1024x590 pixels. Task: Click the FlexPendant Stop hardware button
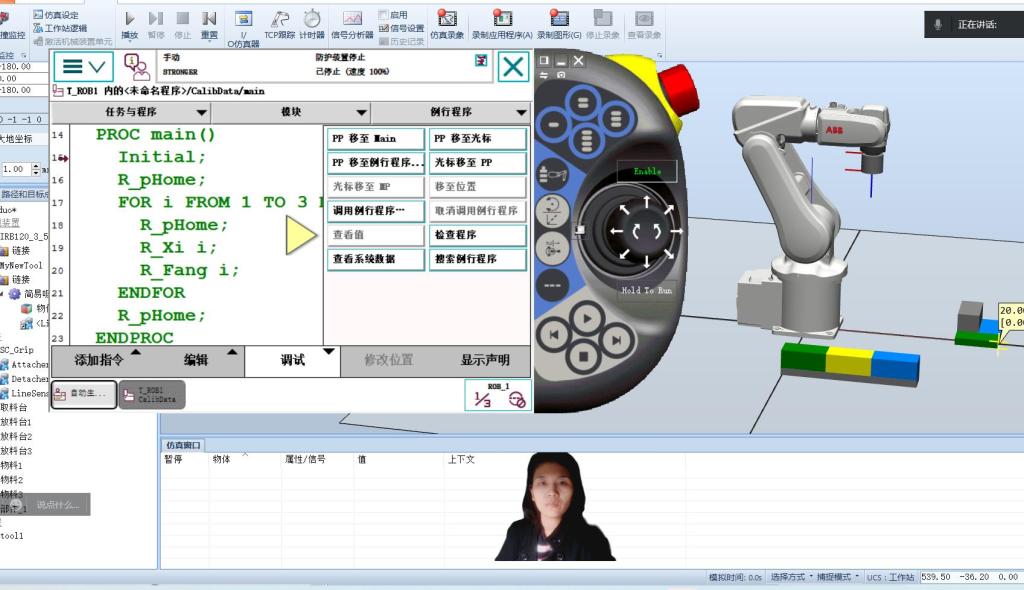(x=584, y=357)
